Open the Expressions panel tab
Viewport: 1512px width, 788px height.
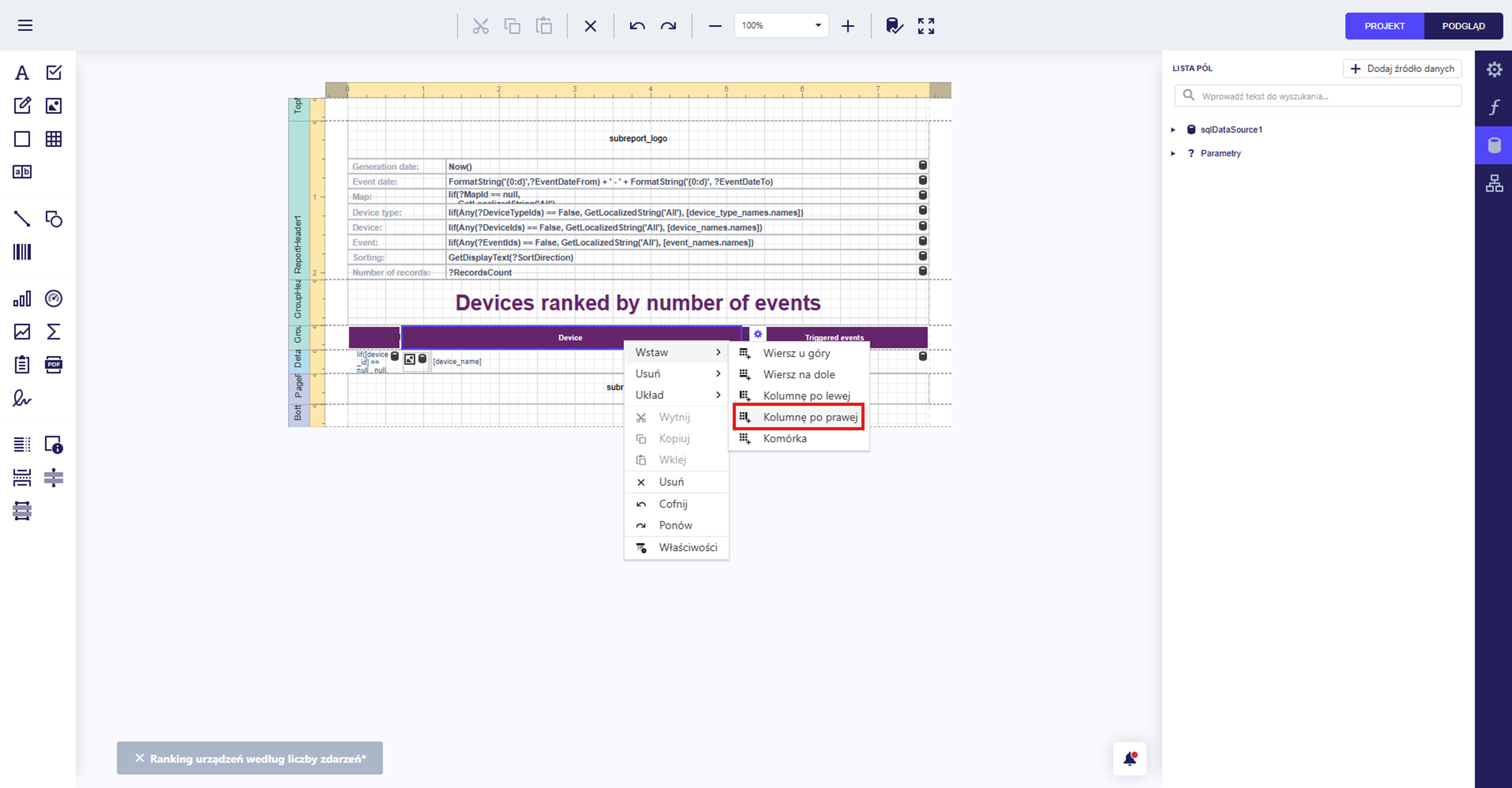click(x=1494, y=108)
